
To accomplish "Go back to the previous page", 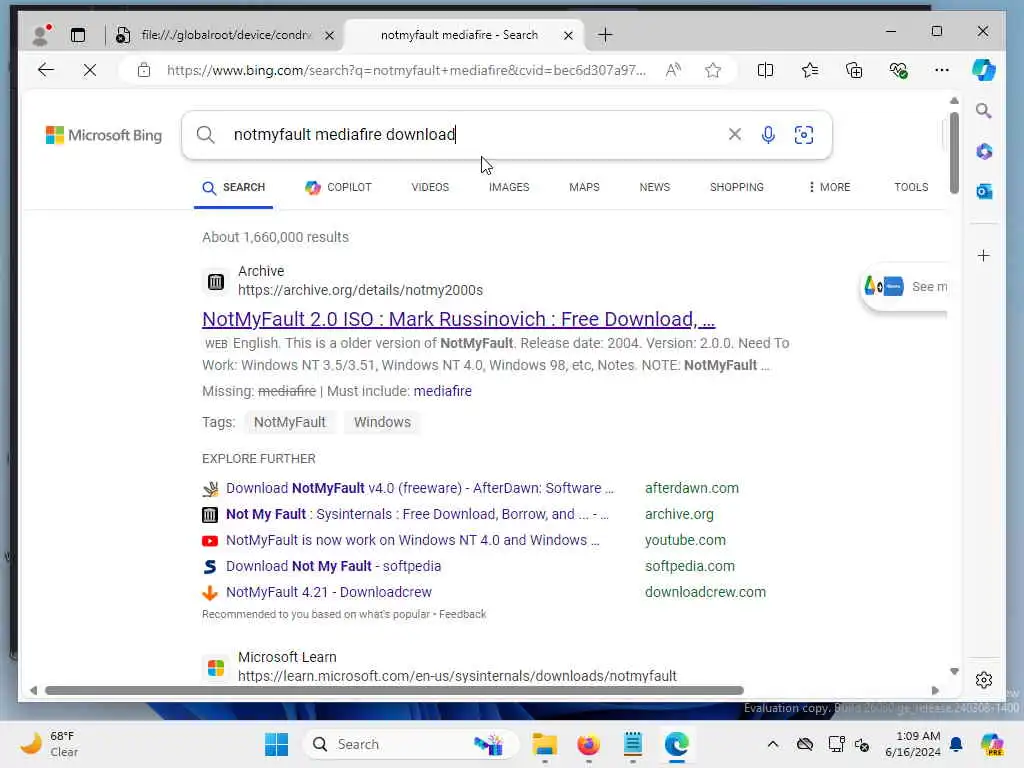I will pyautogui.click(x=46, y=70).
